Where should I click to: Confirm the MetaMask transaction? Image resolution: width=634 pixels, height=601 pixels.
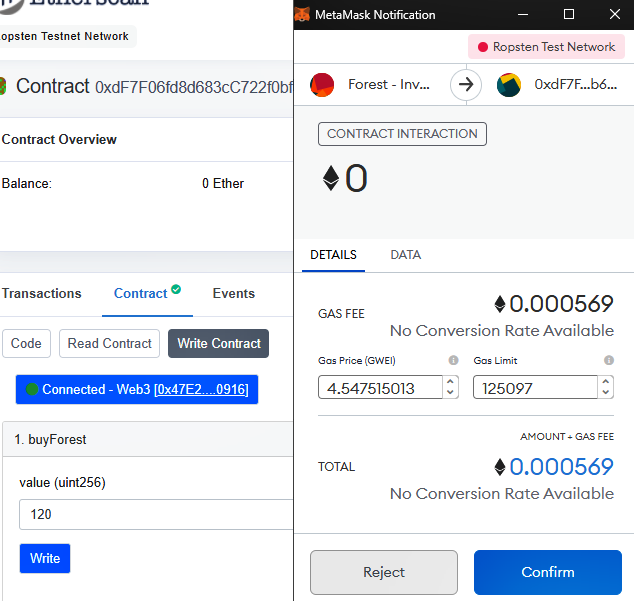coord(547,572)
